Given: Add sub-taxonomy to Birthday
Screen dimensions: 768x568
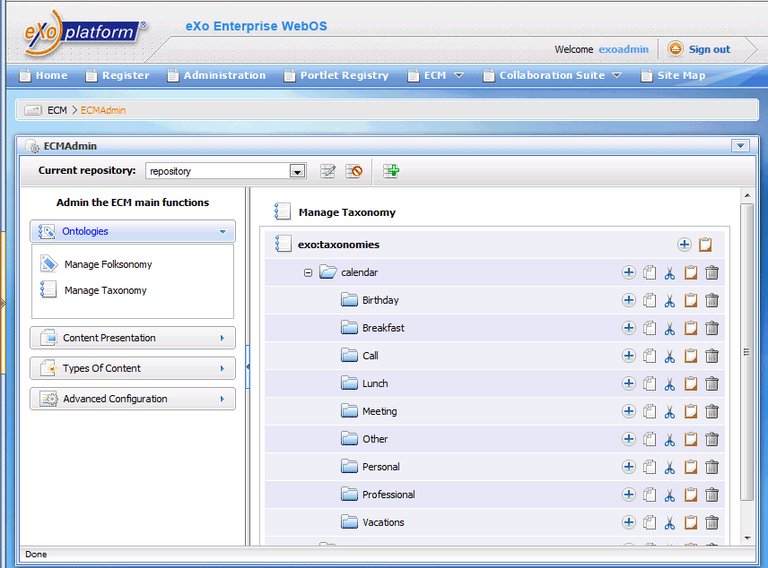Looking at the screenshot, I should pyautogui.click(x=628, y=300).
